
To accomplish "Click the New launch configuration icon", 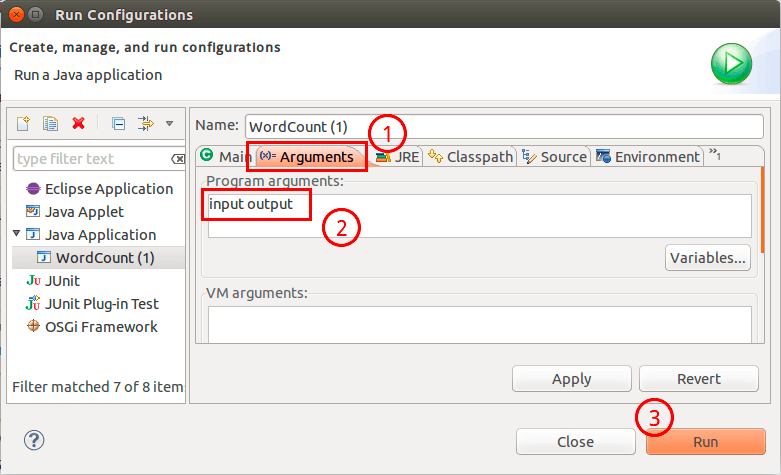I will [23, 123].
